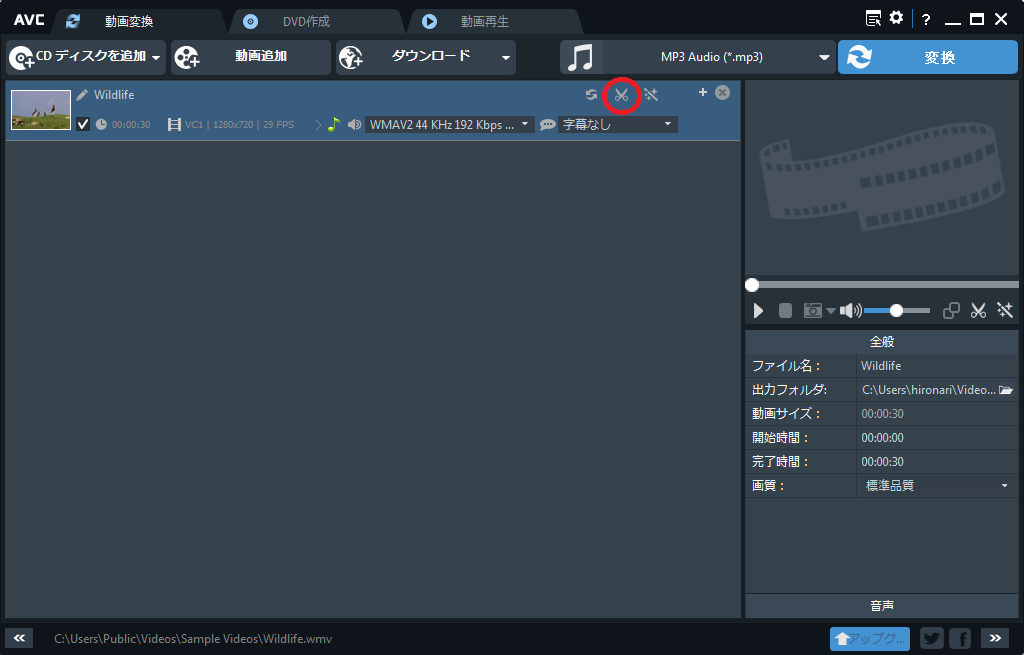Share on Twitter via the bird icon
1024x655 pixels.
[x=932, y=638]
